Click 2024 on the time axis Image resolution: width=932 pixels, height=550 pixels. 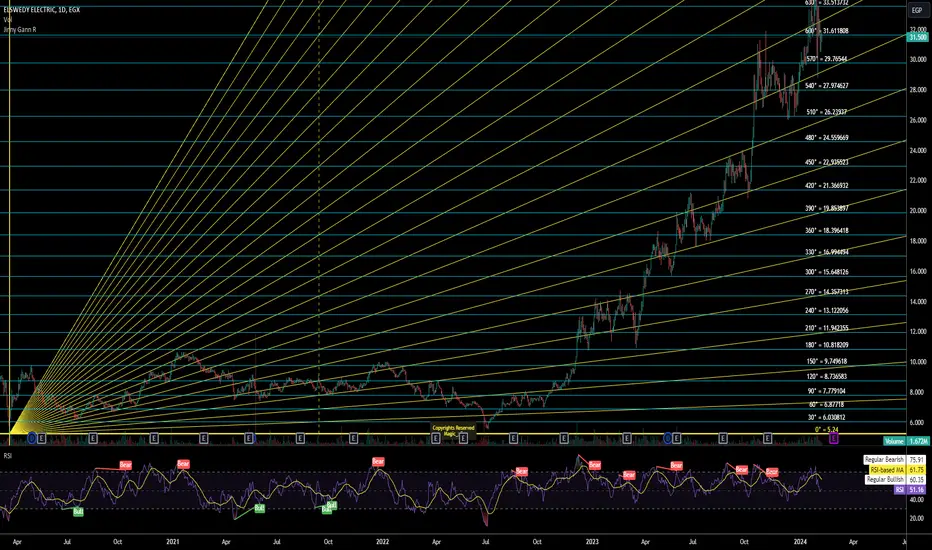(x=801, y=542)
